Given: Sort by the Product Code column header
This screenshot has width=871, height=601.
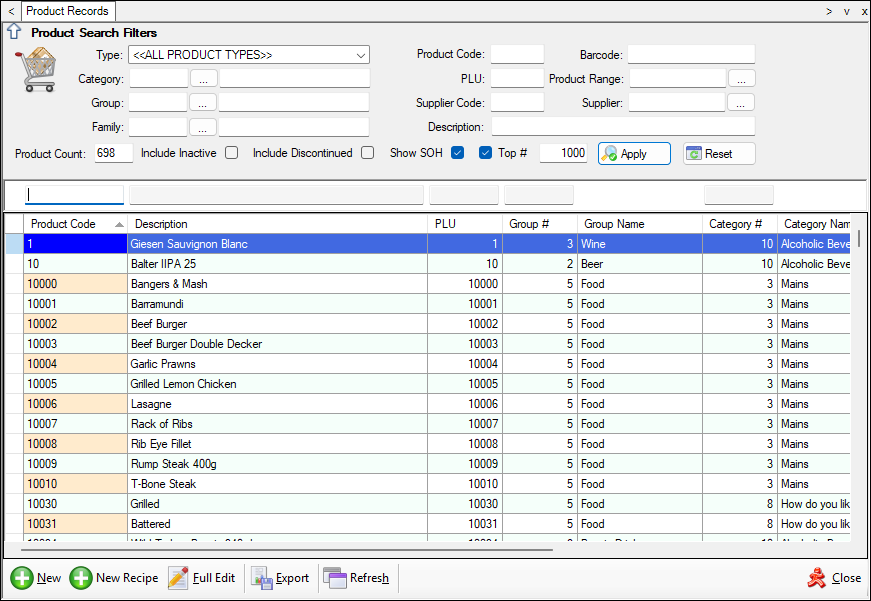Looking at the screenshot, I should [76, 224].
